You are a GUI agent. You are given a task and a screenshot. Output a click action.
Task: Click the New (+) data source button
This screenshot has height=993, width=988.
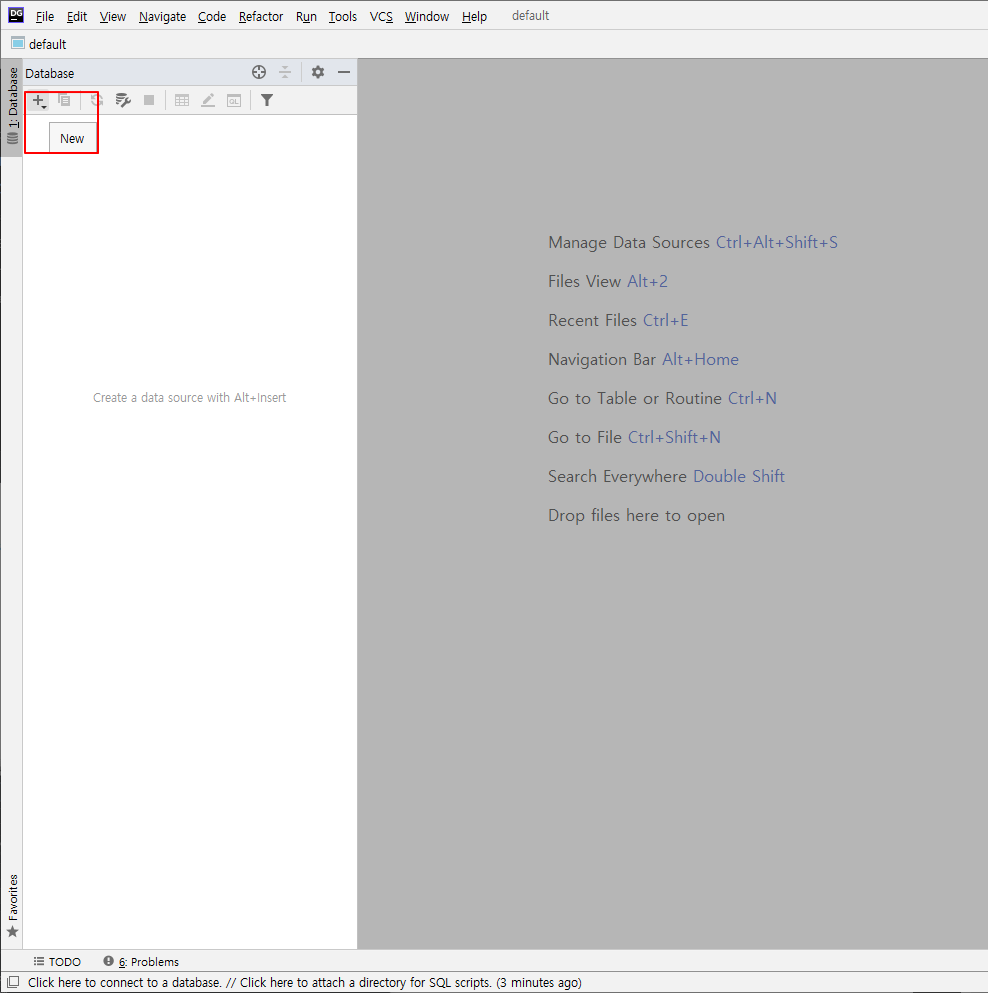[39, 100]
